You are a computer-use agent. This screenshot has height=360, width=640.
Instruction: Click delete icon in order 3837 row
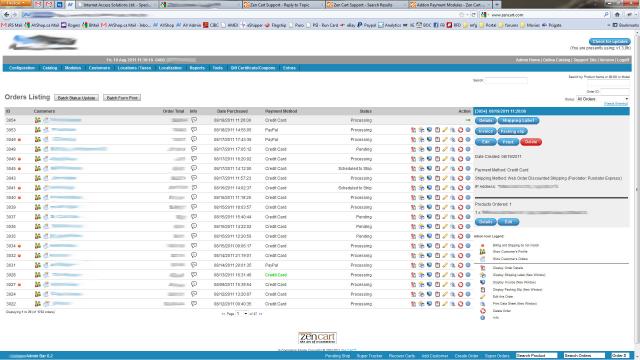click(x=460, y=217)
